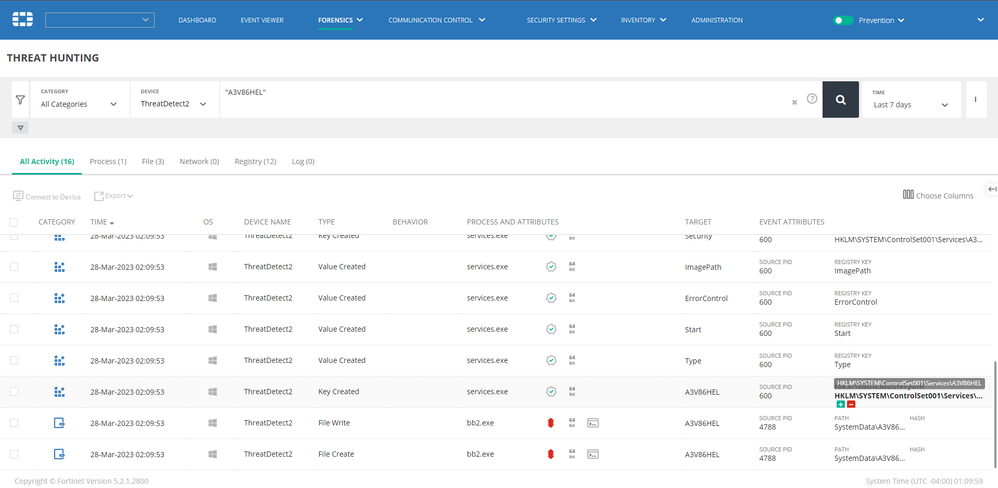
Task: Switch to the Registry (12) tab
Action: (x=255, y=161)
